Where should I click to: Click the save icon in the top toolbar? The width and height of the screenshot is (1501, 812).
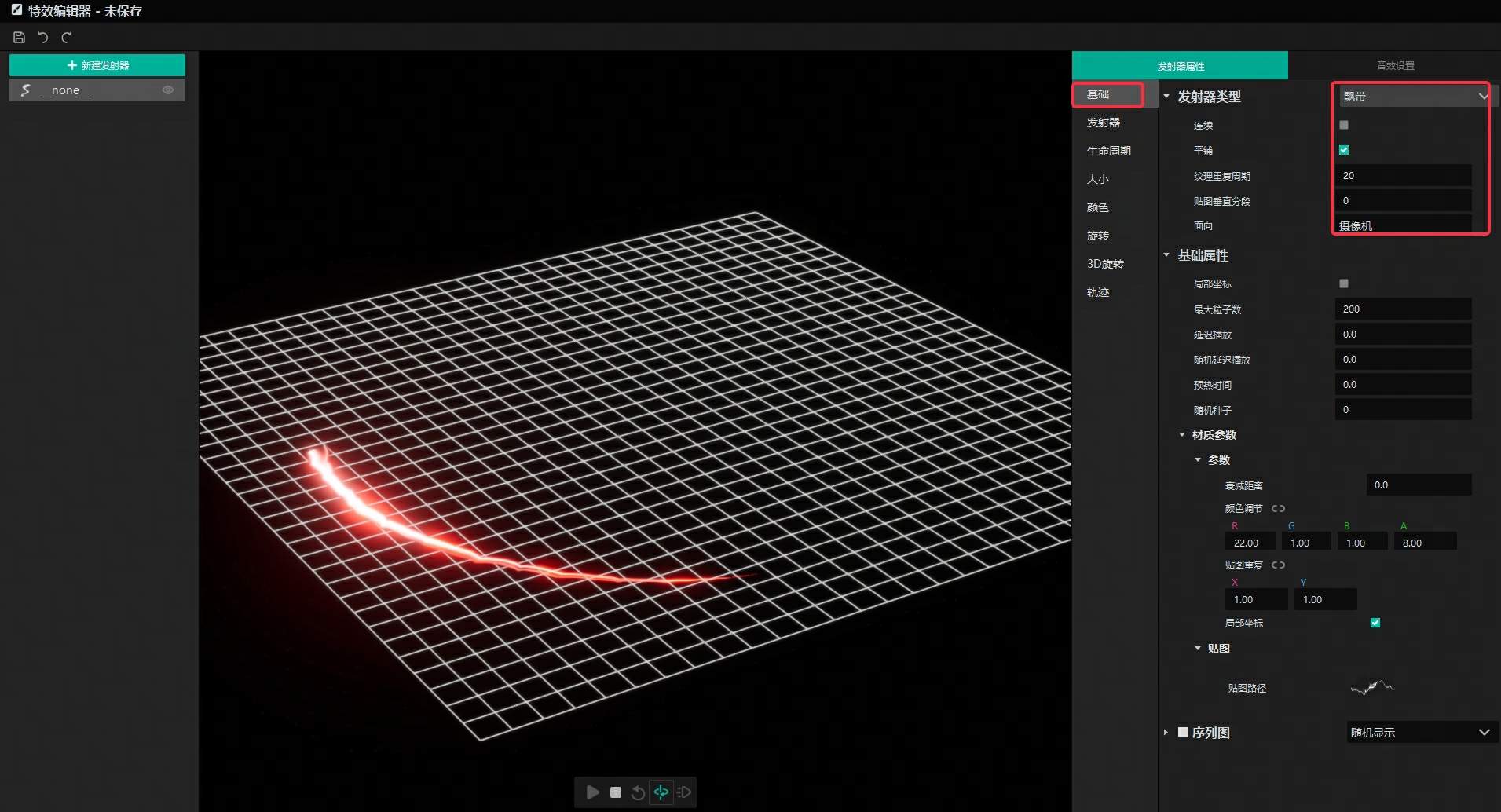[x=20, y=37]
